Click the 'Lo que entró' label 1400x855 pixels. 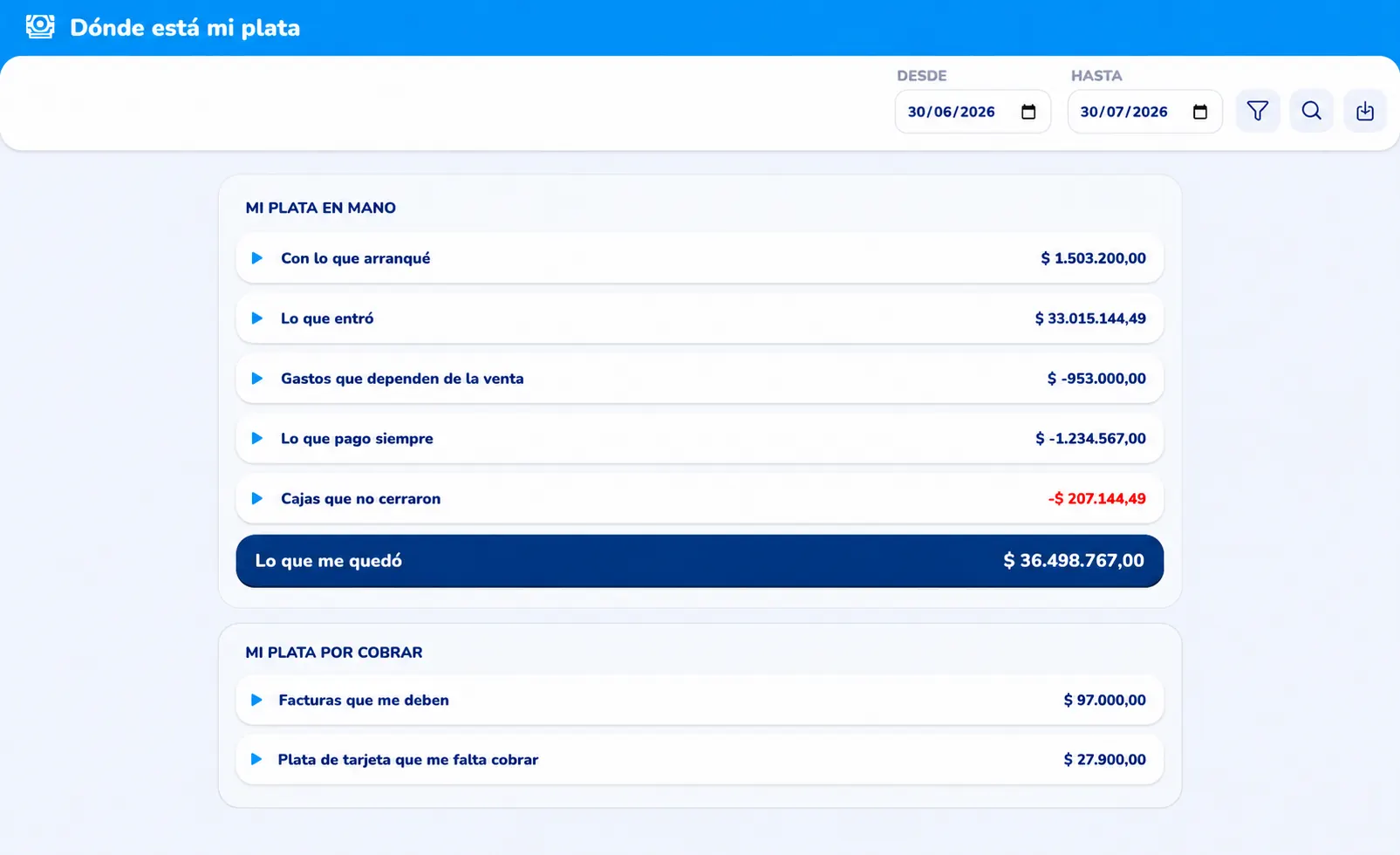pyautogui.click(x=327, y=318)
